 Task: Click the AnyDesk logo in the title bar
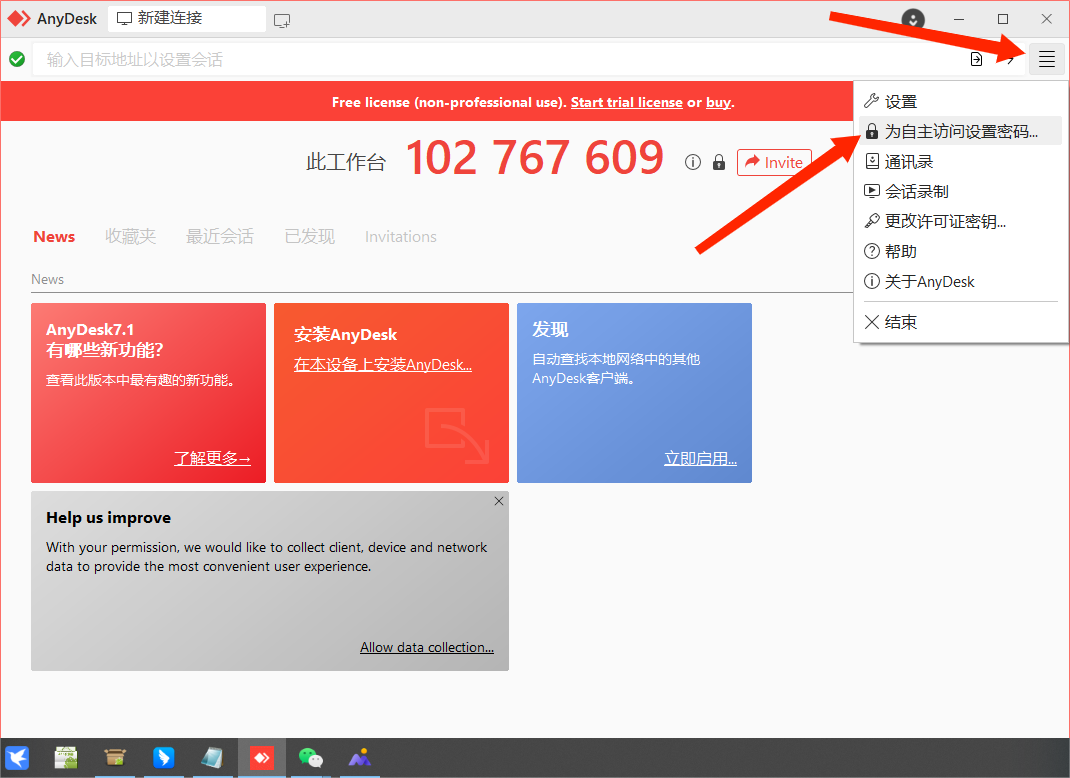(x=18, y=18)
